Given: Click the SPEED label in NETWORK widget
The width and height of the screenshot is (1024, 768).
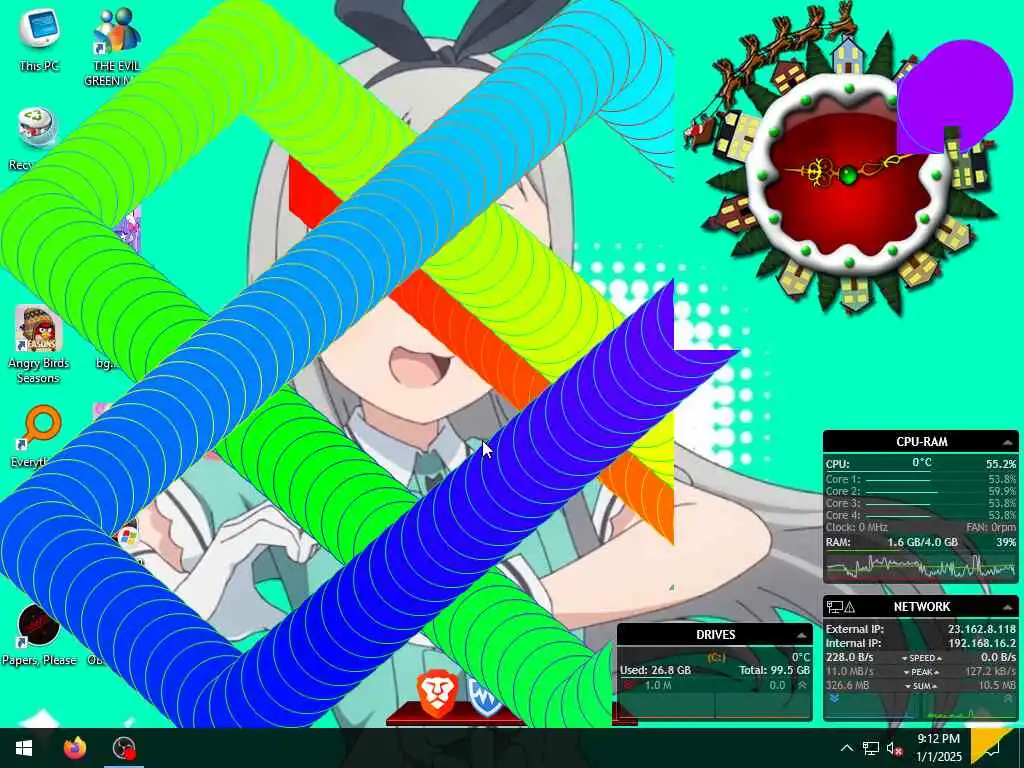Looking at the screenshot, I should pos(921,658).
